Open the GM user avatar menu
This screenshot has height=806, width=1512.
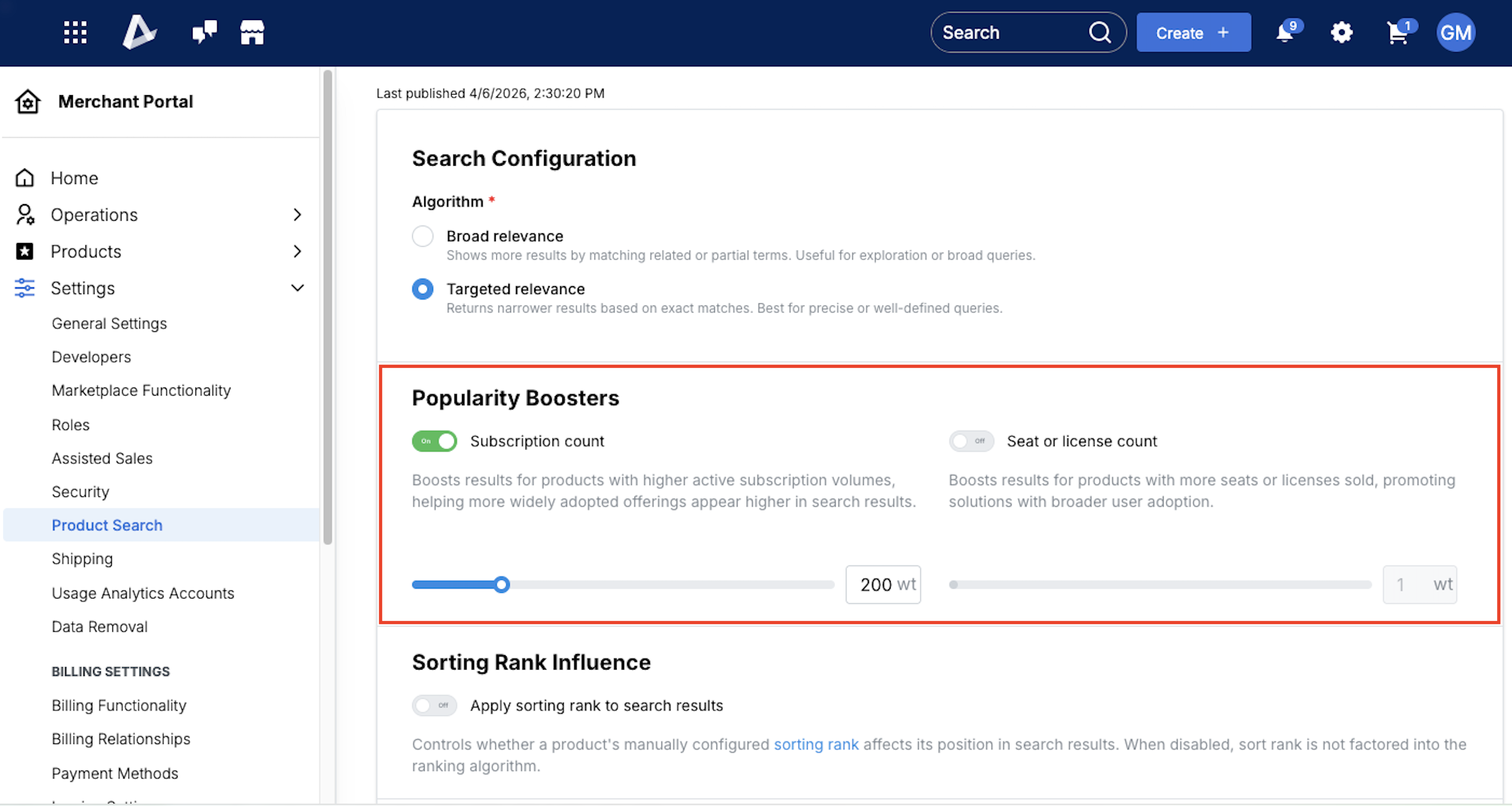click(x=1456, y=33)
